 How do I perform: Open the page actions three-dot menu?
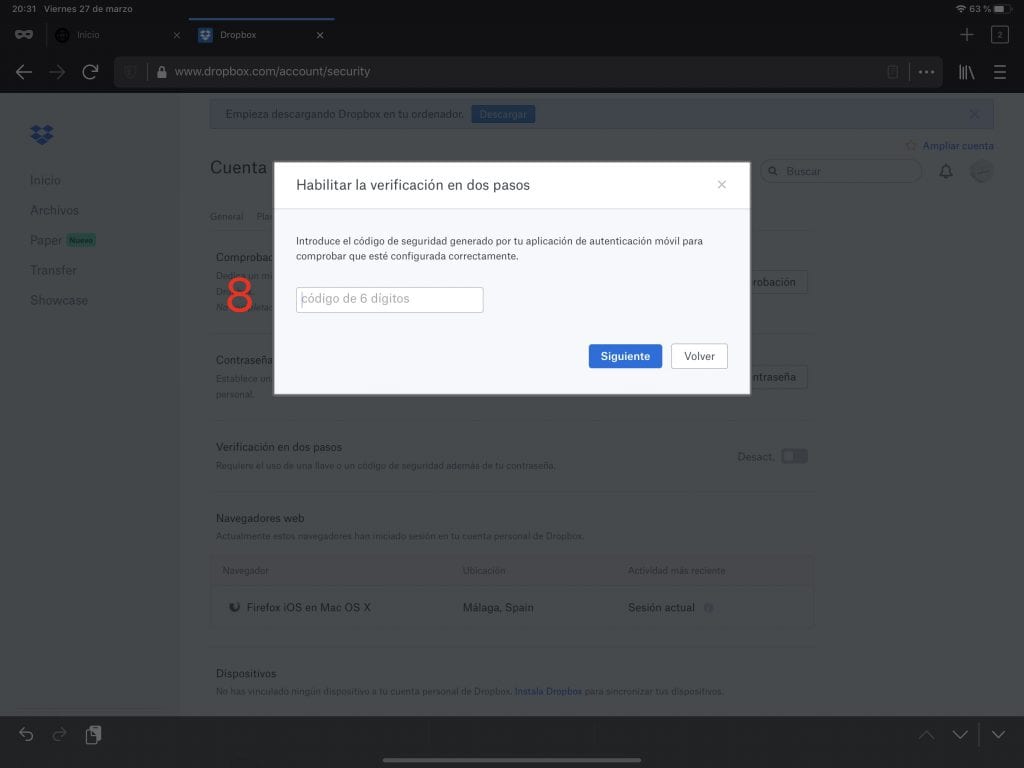(x=926, y=72)
